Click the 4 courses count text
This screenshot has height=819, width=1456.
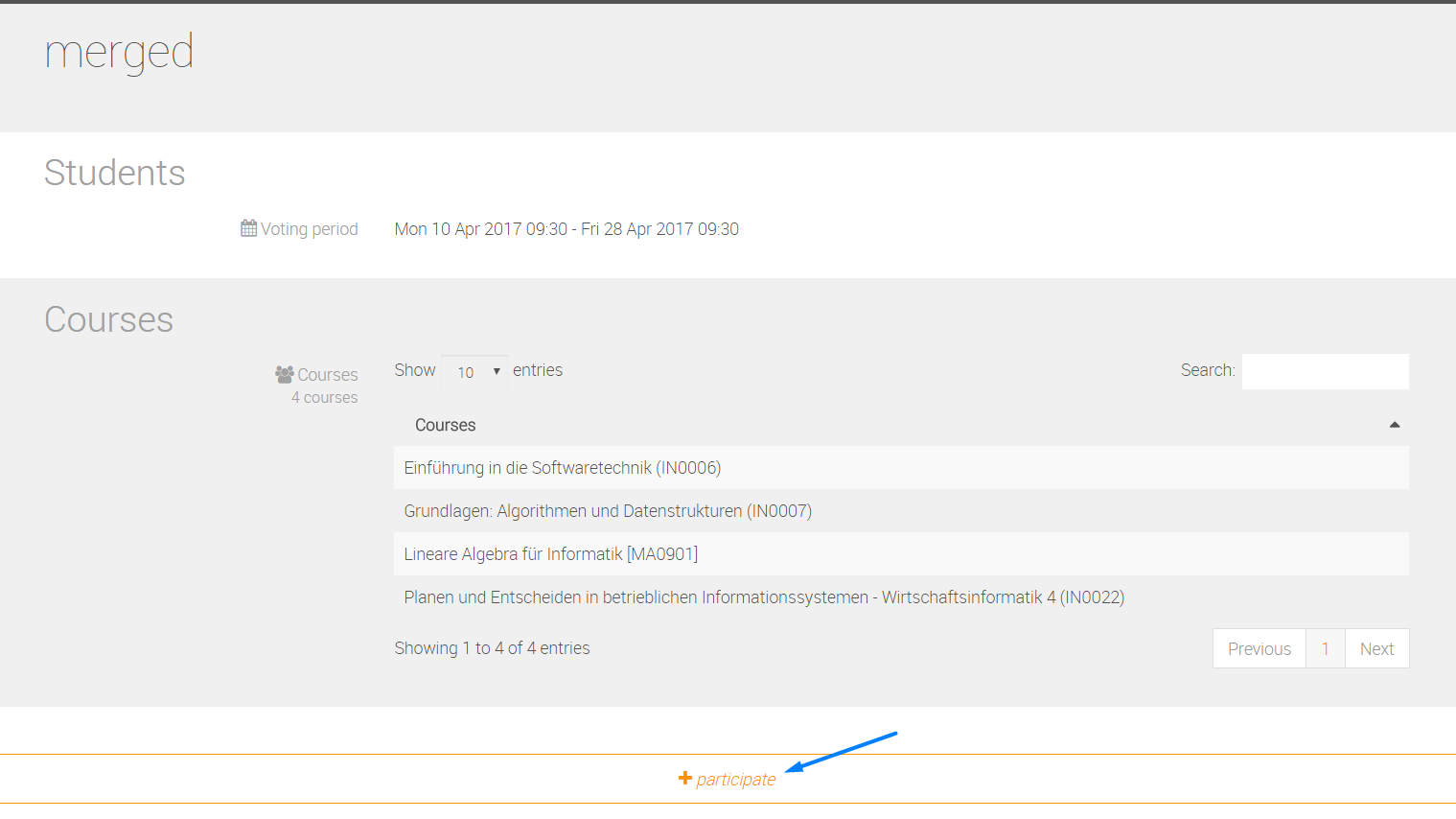(x=324, y=397)
